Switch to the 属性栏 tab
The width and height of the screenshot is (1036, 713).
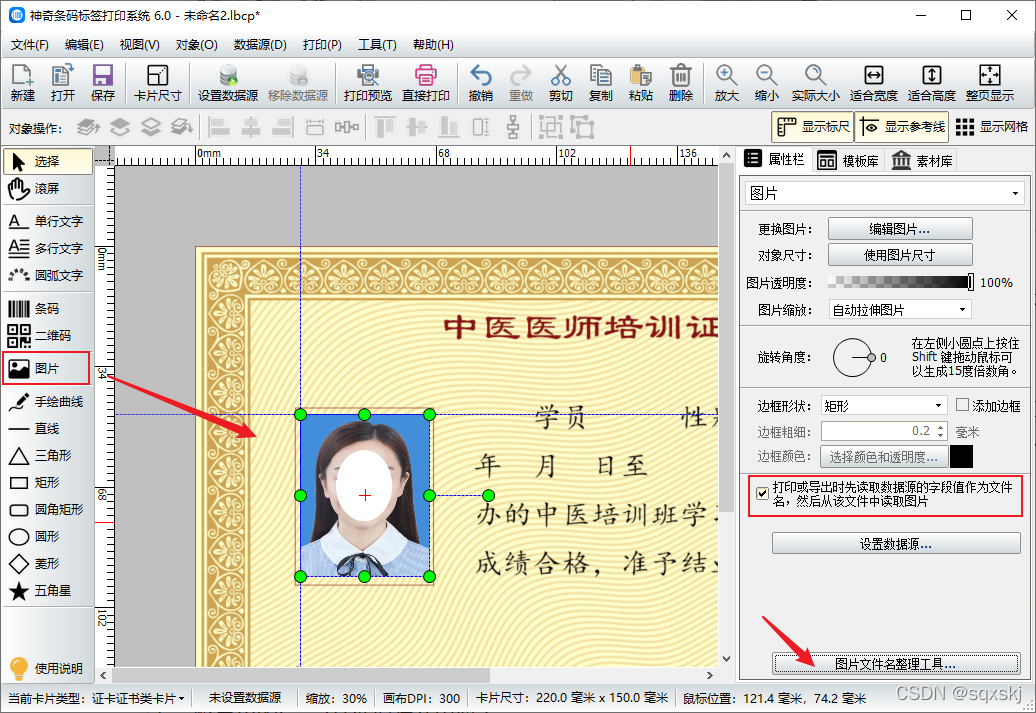click(774, 159)
